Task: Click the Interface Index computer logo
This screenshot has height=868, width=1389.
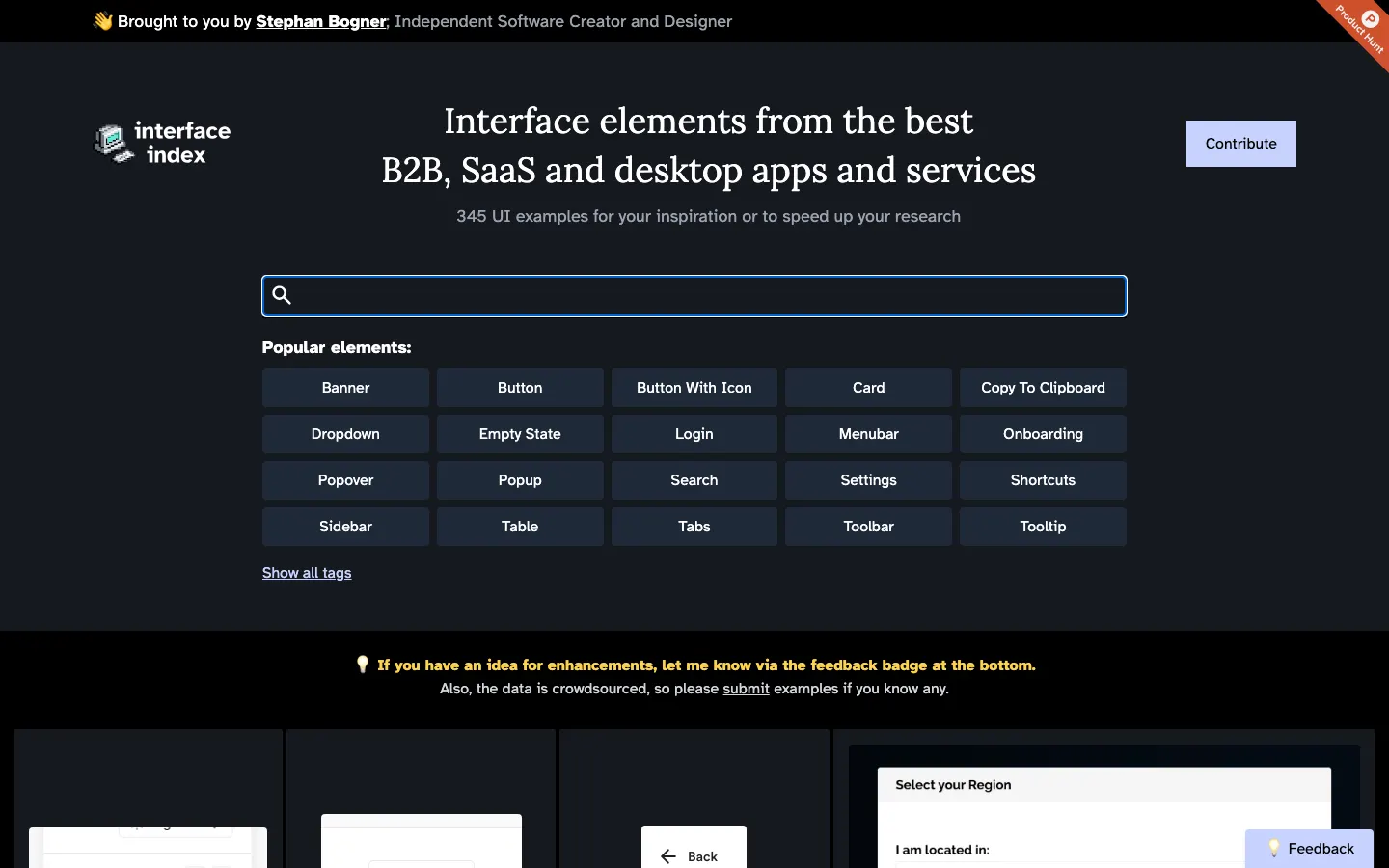Action: tap(114, 143)
